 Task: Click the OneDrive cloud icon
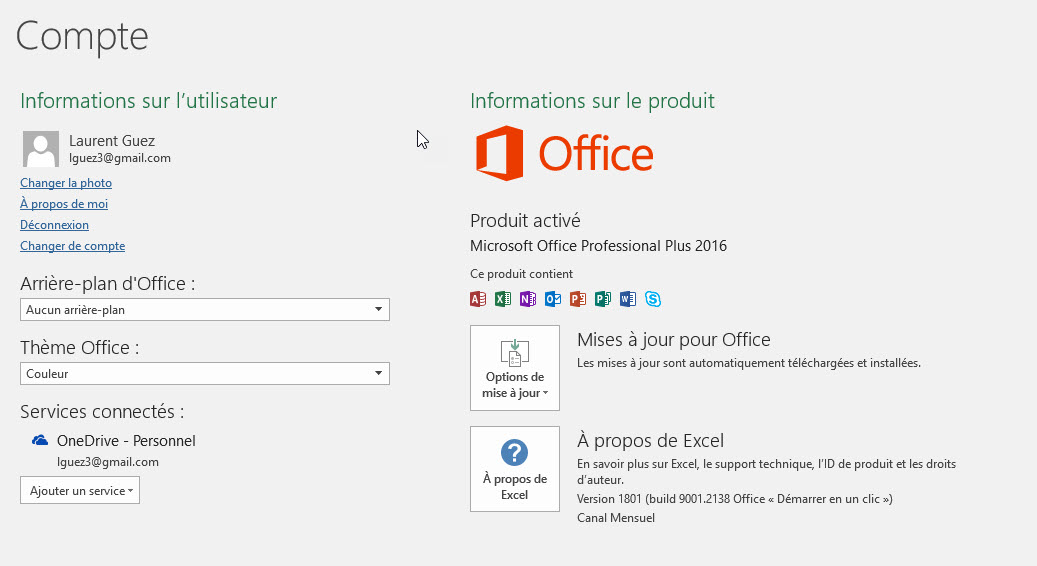pyautogui.click(x=40, y=440)
